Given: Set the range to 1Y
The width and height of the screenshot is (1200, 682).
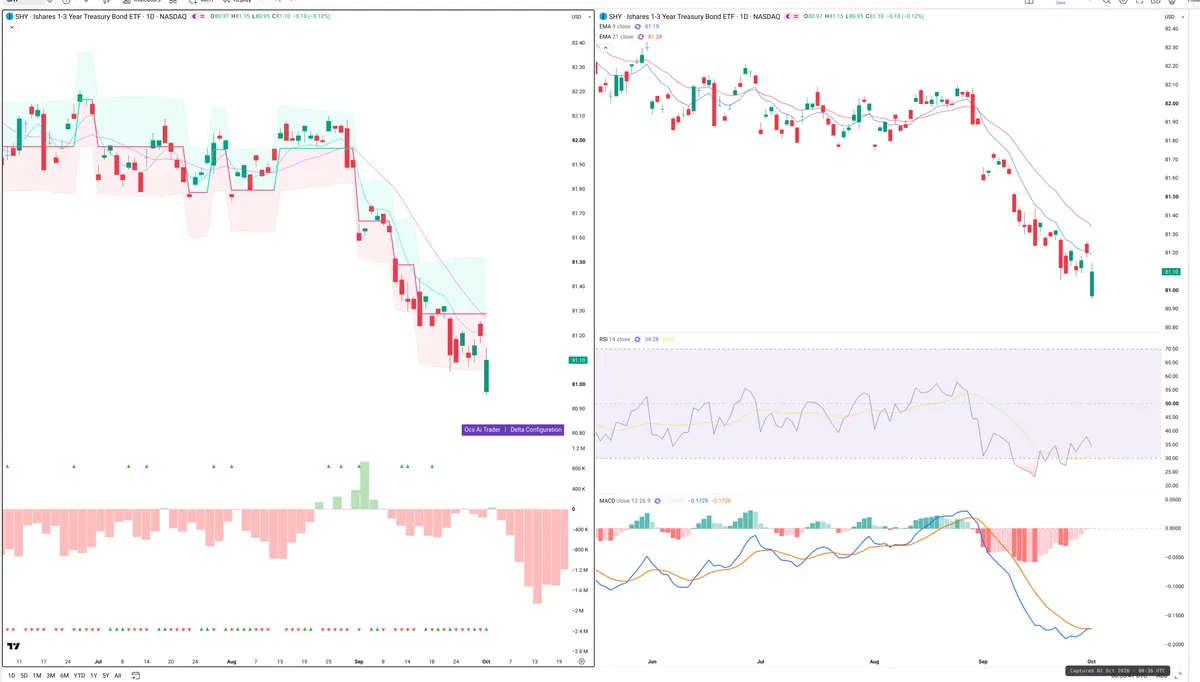Looking at the screenshot, I should pos(93,675).
